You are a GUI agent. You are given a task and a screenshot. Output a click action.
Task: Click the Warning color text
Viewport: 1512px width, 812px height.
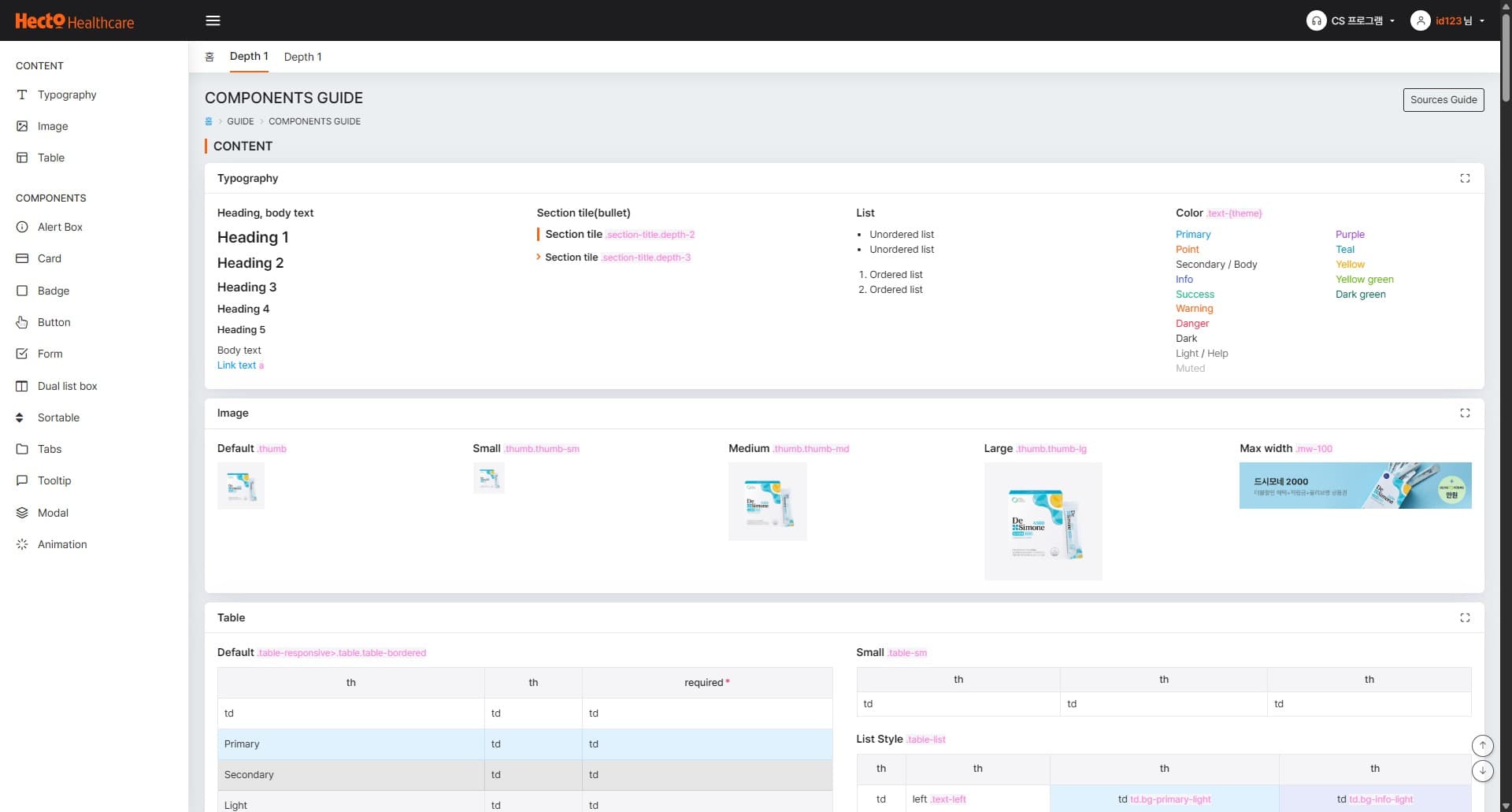1194,309
